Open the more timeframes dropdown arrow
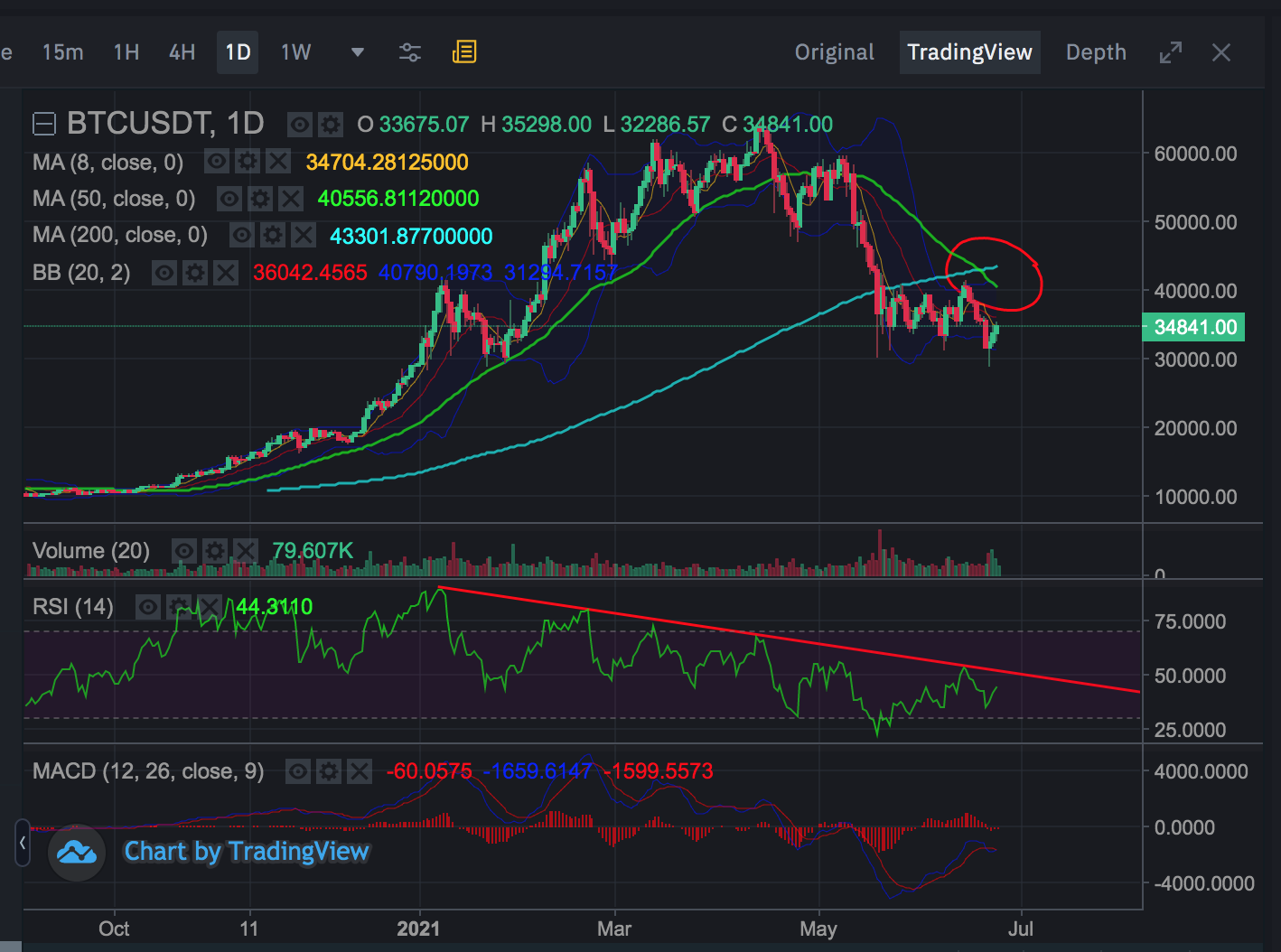This screenshot has width=1281, height=952. (x=358, y=52)
